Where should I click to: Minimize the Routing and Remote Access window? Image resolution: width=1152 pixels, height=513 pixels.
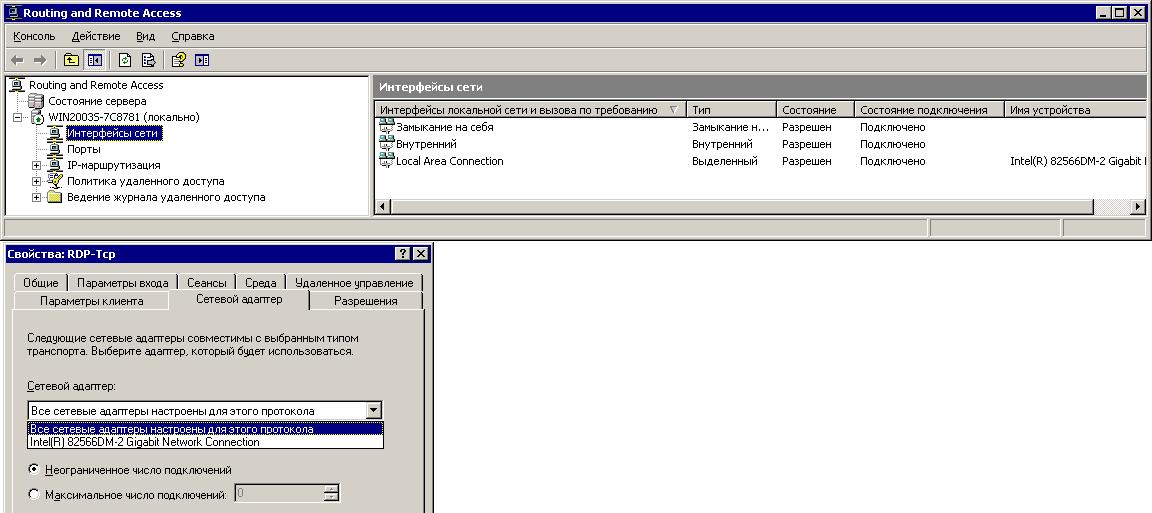click(1104, 12)
